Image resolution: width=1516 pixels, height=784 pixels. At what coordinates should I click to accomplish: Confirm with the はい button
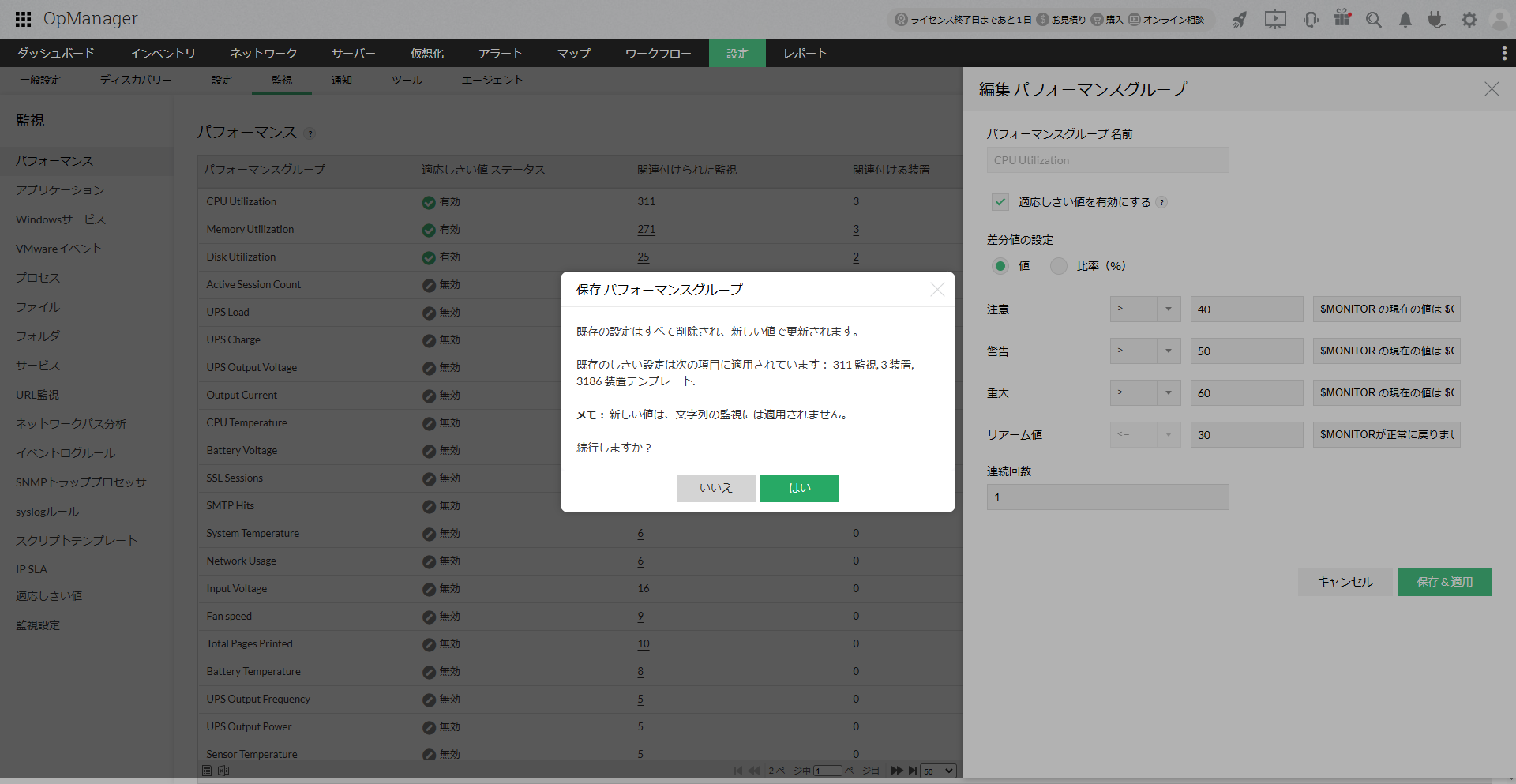799,488
